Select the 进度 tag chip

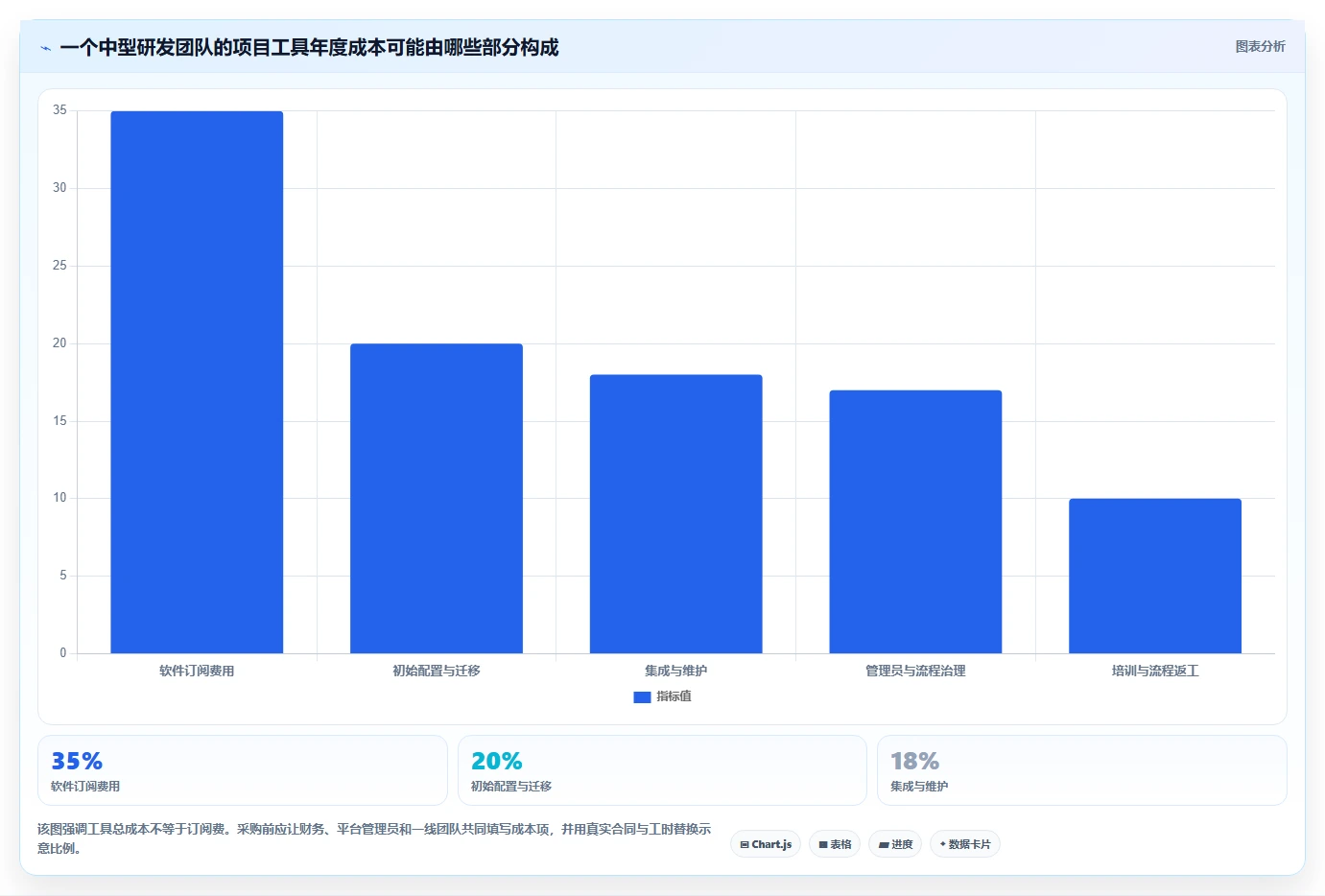point(895,844)
